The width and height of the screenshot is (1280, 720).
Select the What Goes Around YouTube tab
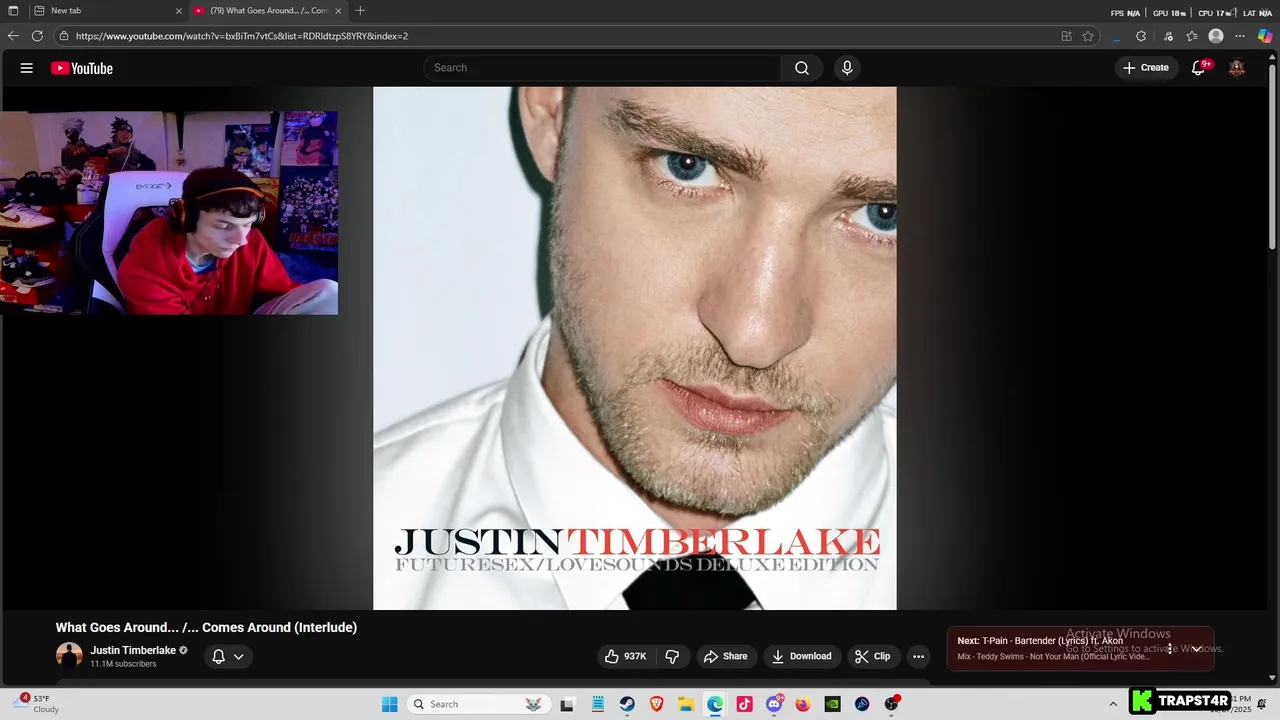click(268, 11)
